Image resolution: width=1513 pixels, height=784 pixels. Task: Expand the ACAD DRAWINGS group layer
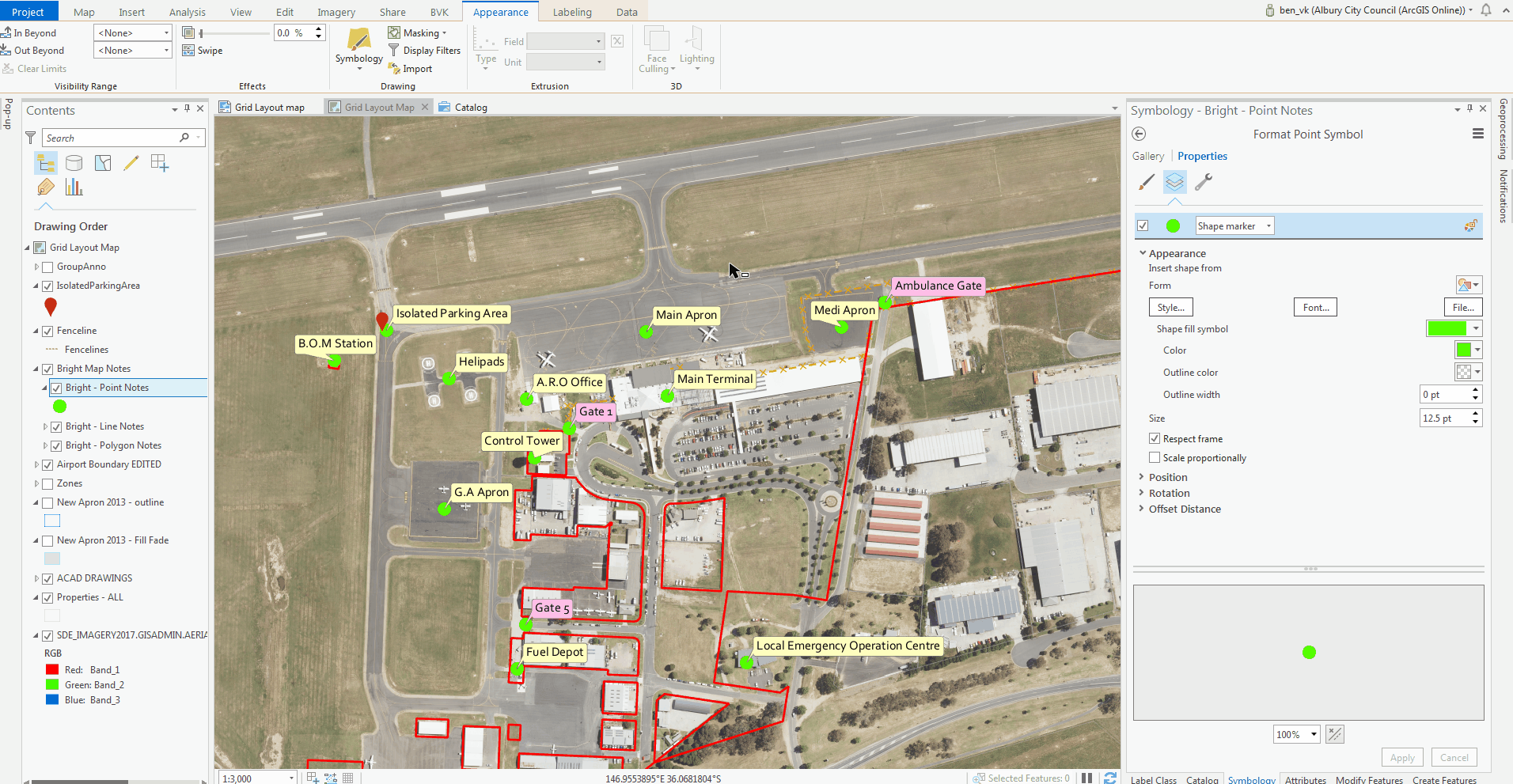coord(36,578)
